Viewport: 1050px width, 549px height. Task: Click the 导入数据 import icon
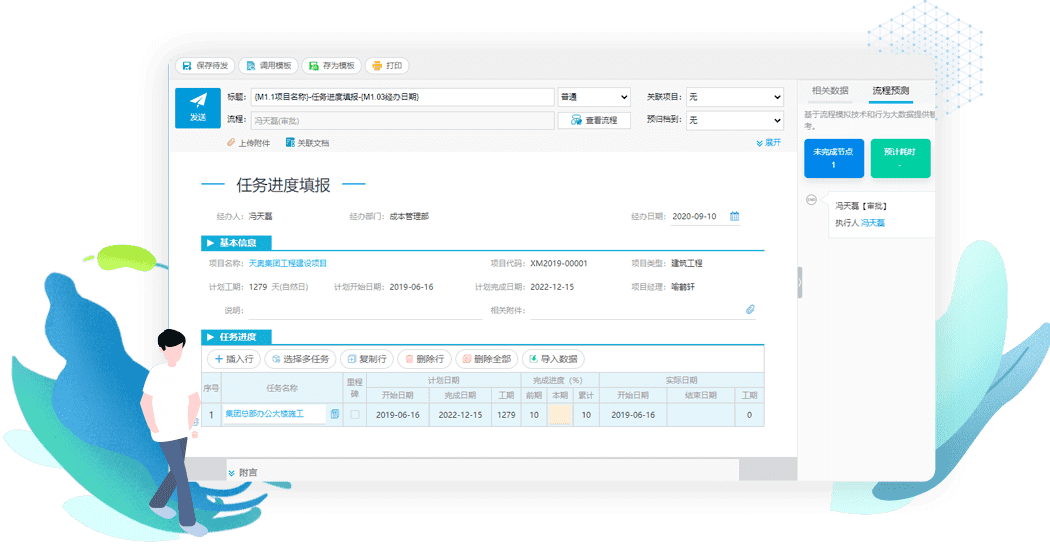pyautogui.click(x=533, y=359)
